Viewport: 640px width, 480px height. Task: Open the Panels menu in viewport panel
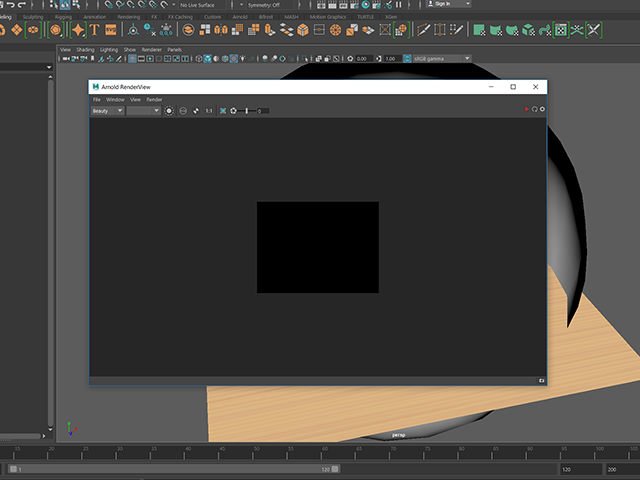pyautogui.click(x=174, y=50)
